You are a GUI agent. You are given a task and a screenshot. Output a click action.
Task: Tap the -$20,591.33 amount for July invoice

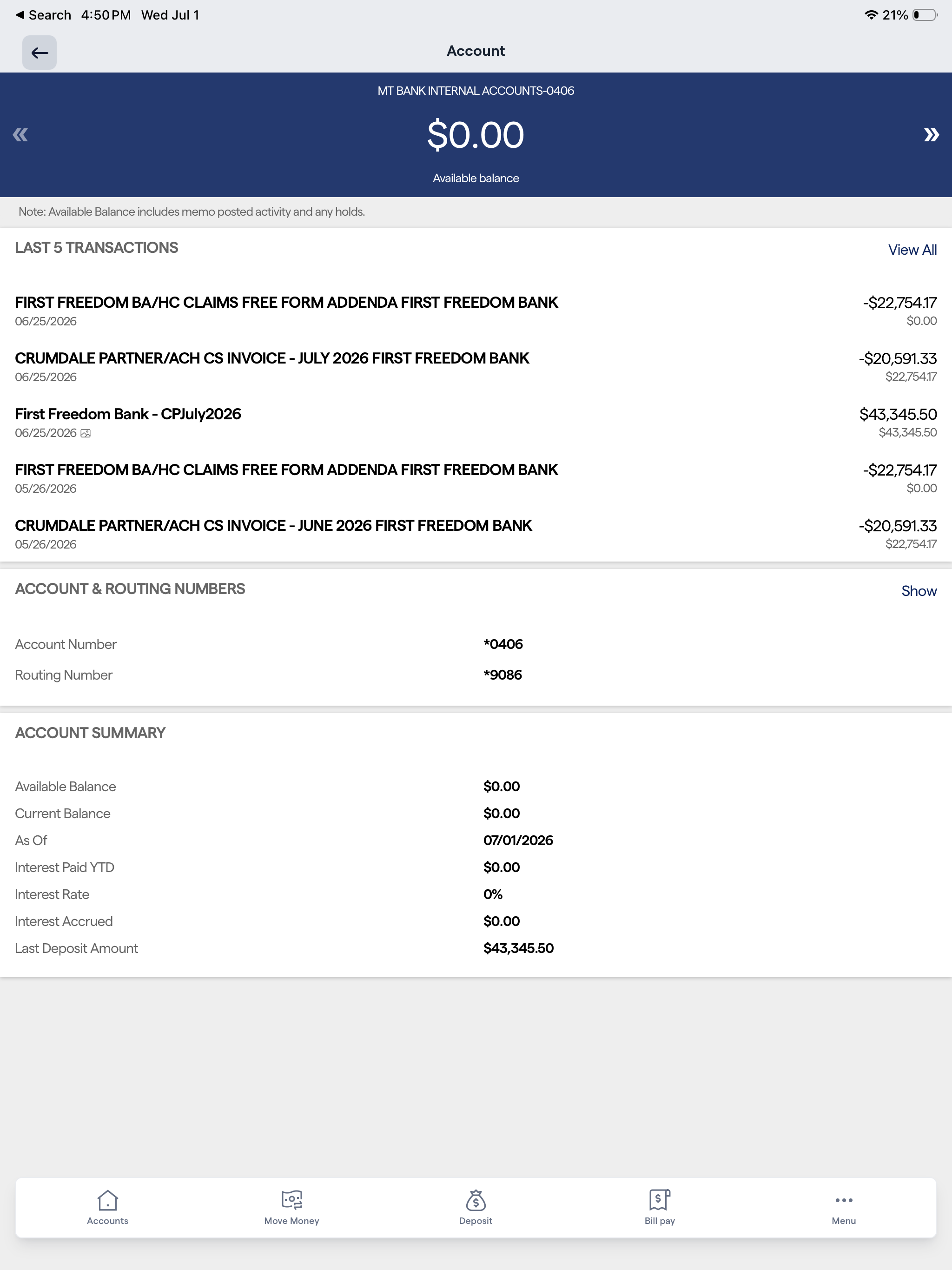(x=898, y=358)
